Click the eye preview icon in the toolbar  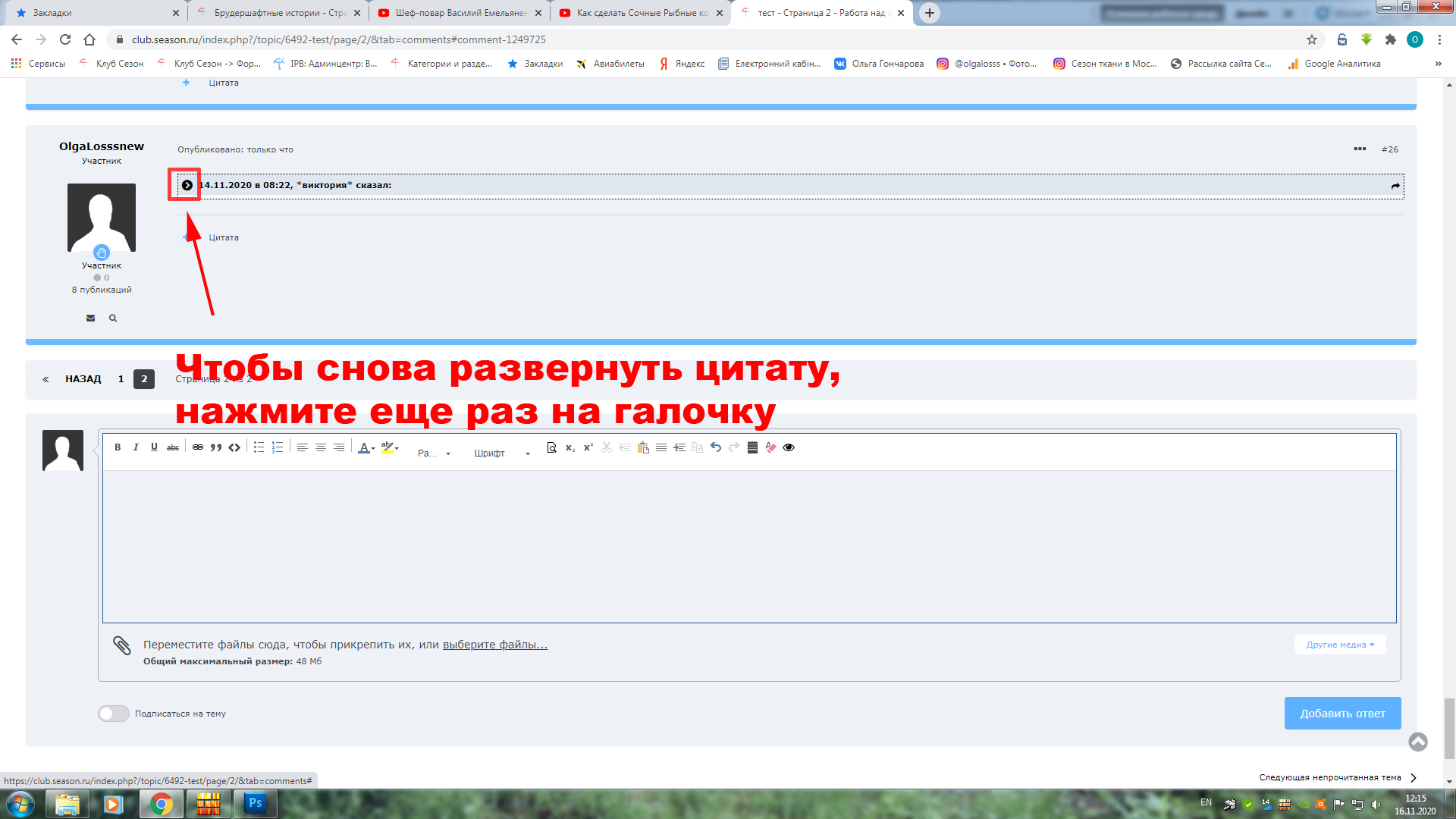(789, 447)
